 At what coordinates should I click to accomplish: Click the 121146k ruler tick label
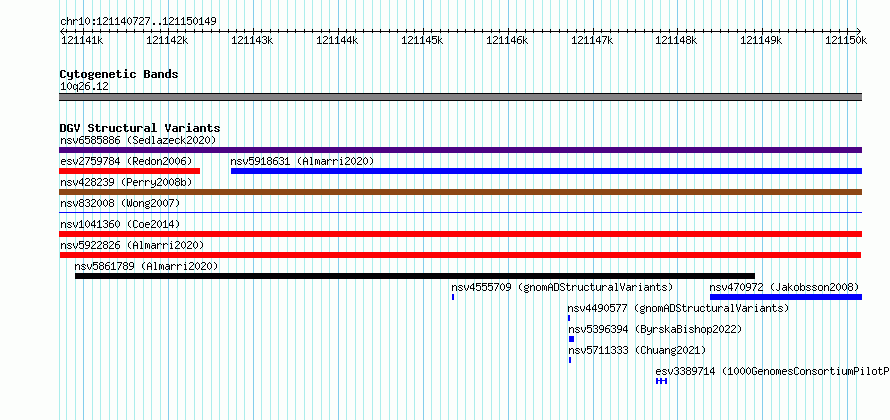click(507, 40)
